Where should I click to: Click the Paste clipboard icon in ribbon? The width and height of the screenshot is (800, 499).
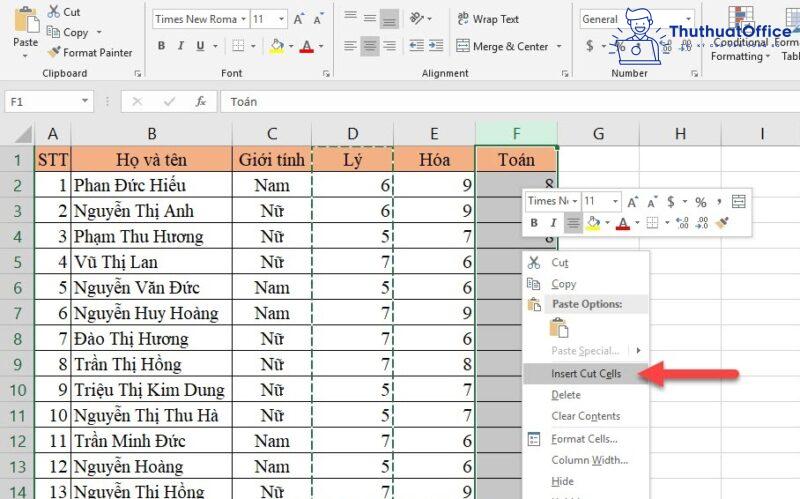pos(26,20)
